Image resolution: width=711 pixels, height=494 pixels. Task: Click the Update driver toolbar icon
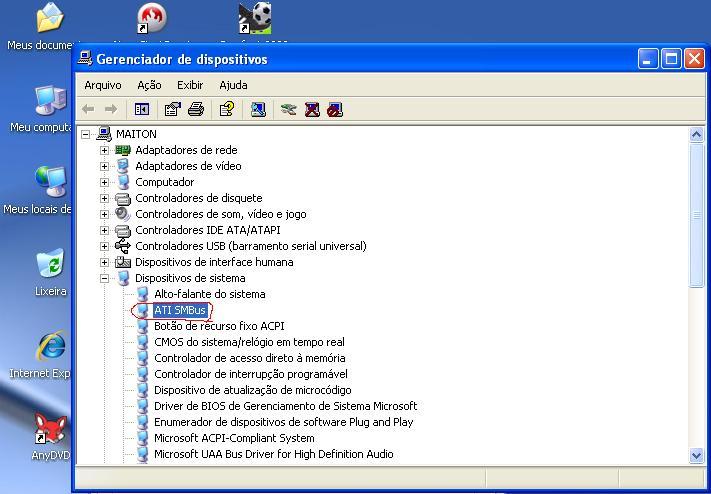click(x=289, y=109)
